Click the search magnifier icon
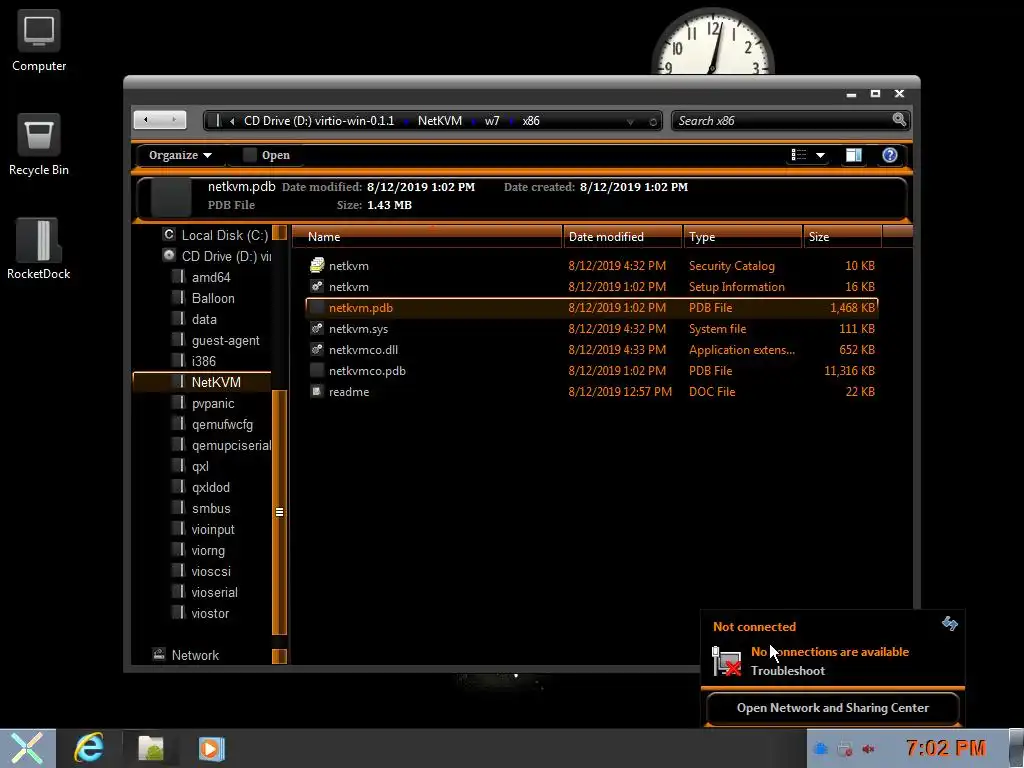The height and width of the screenshot is (768, 1024). [899, 120]
